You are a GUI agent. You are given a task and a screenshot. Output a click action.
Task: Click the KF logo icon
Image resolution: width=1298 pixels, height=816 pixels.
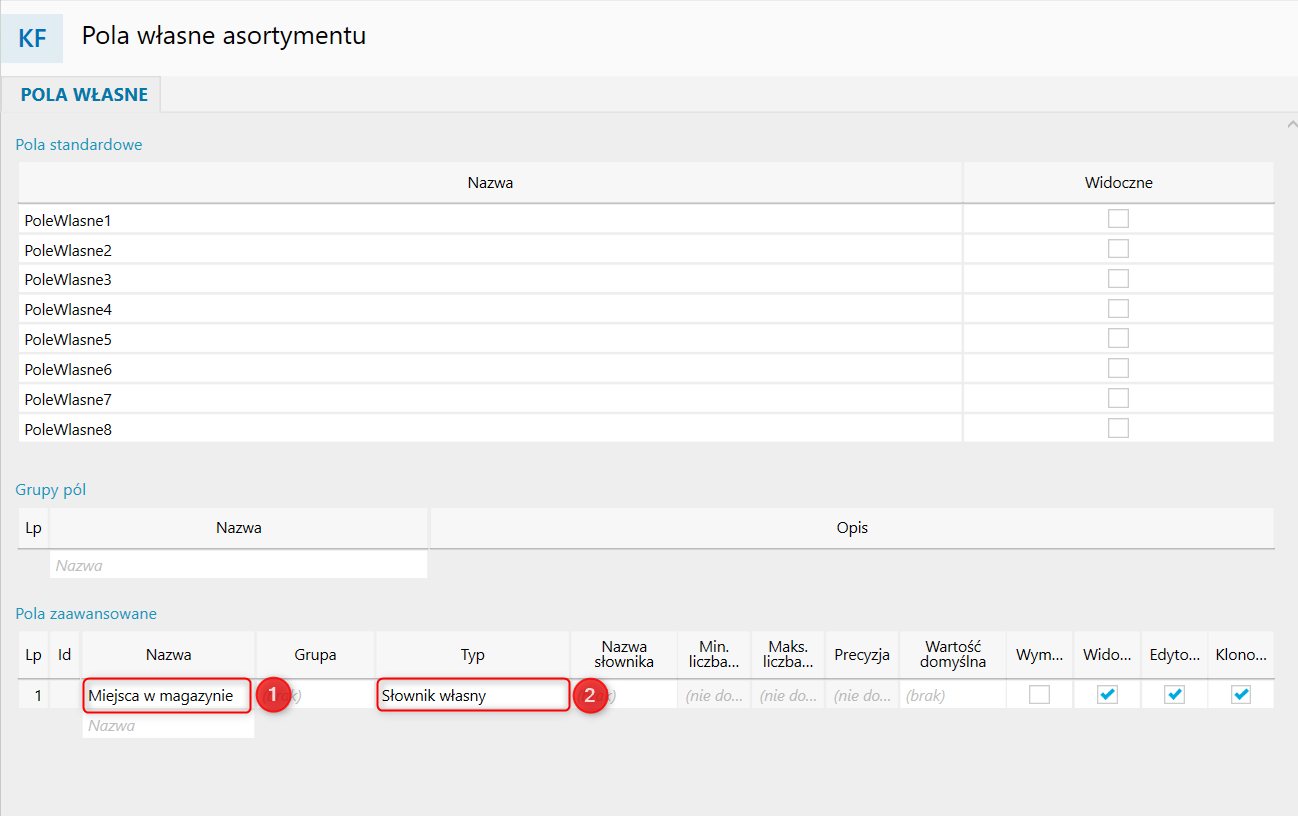pyautogui.click(x=32, y=39)
